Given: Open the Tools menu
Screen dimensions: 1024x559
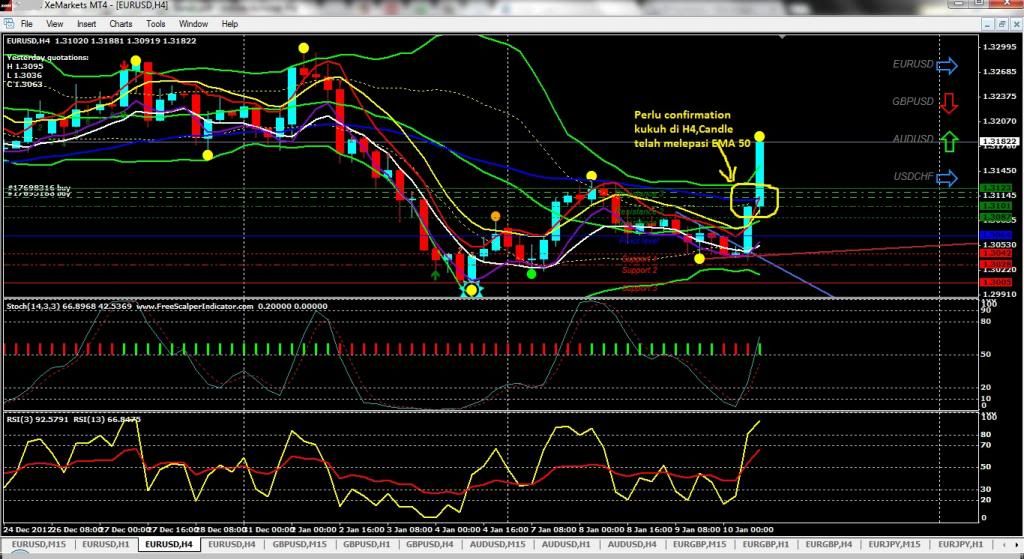Looking at the screenshot, I should [x=156, y=23].
